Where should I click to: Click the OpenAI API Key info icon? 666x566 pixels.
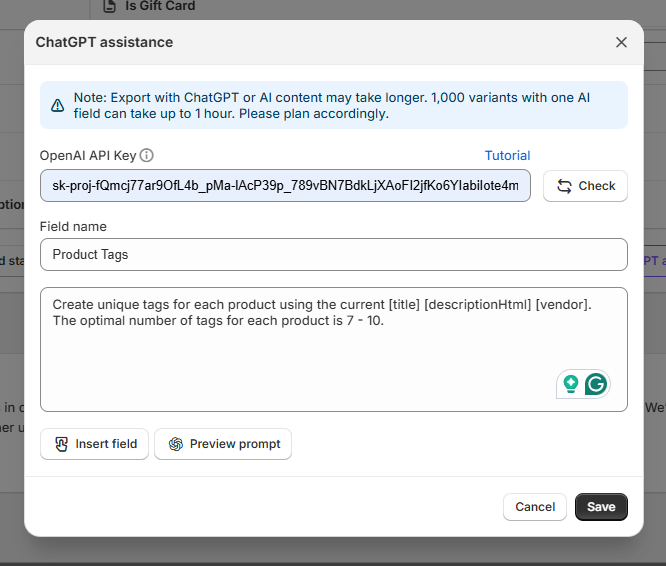coord(147,155)
